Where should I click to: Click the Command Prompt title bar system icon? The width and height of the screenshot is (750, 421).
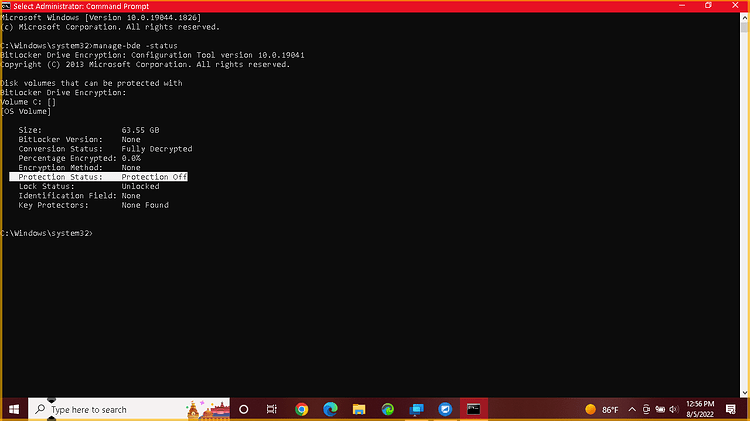coord(6,6)
